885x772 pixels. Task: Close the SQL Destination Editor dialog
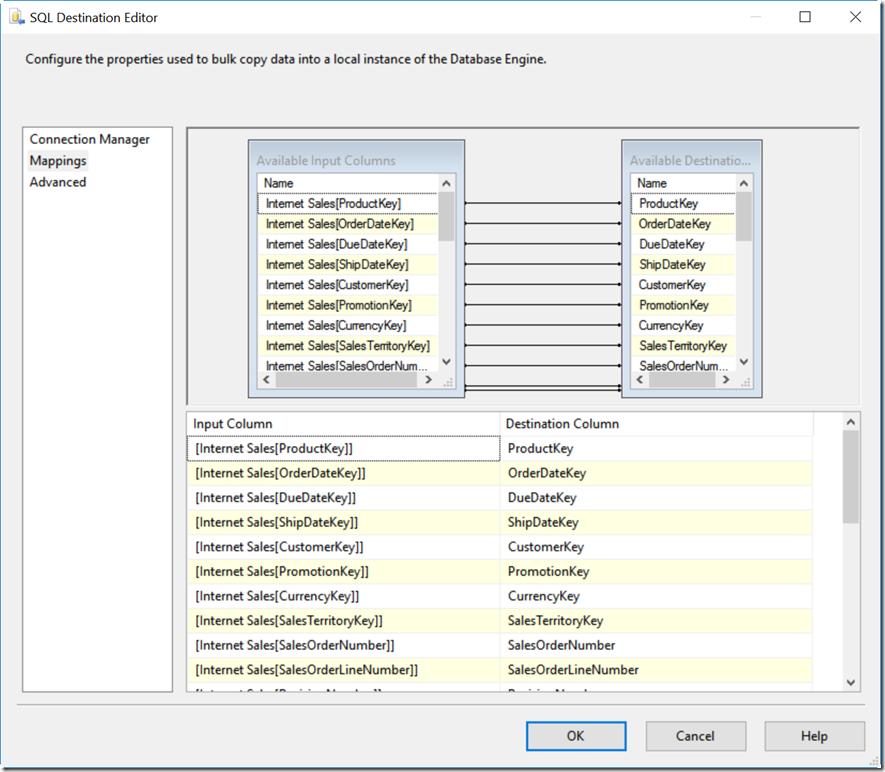[856, 17]
